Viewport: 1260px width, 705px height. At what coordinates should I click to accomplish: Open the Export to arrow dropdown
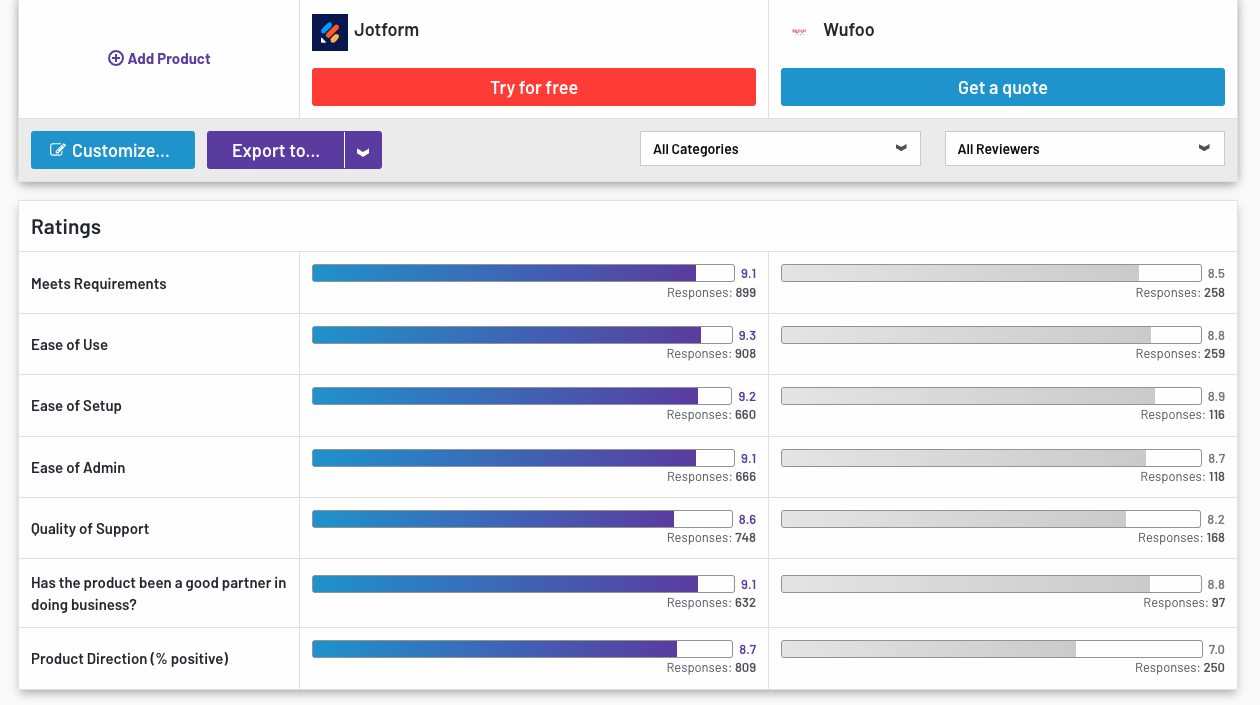(x=363, y=151)
